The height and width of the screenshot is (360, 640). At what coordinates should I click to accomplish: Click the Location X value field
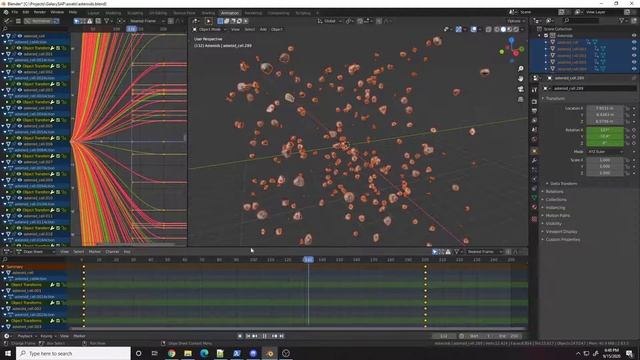coord(604,108)
